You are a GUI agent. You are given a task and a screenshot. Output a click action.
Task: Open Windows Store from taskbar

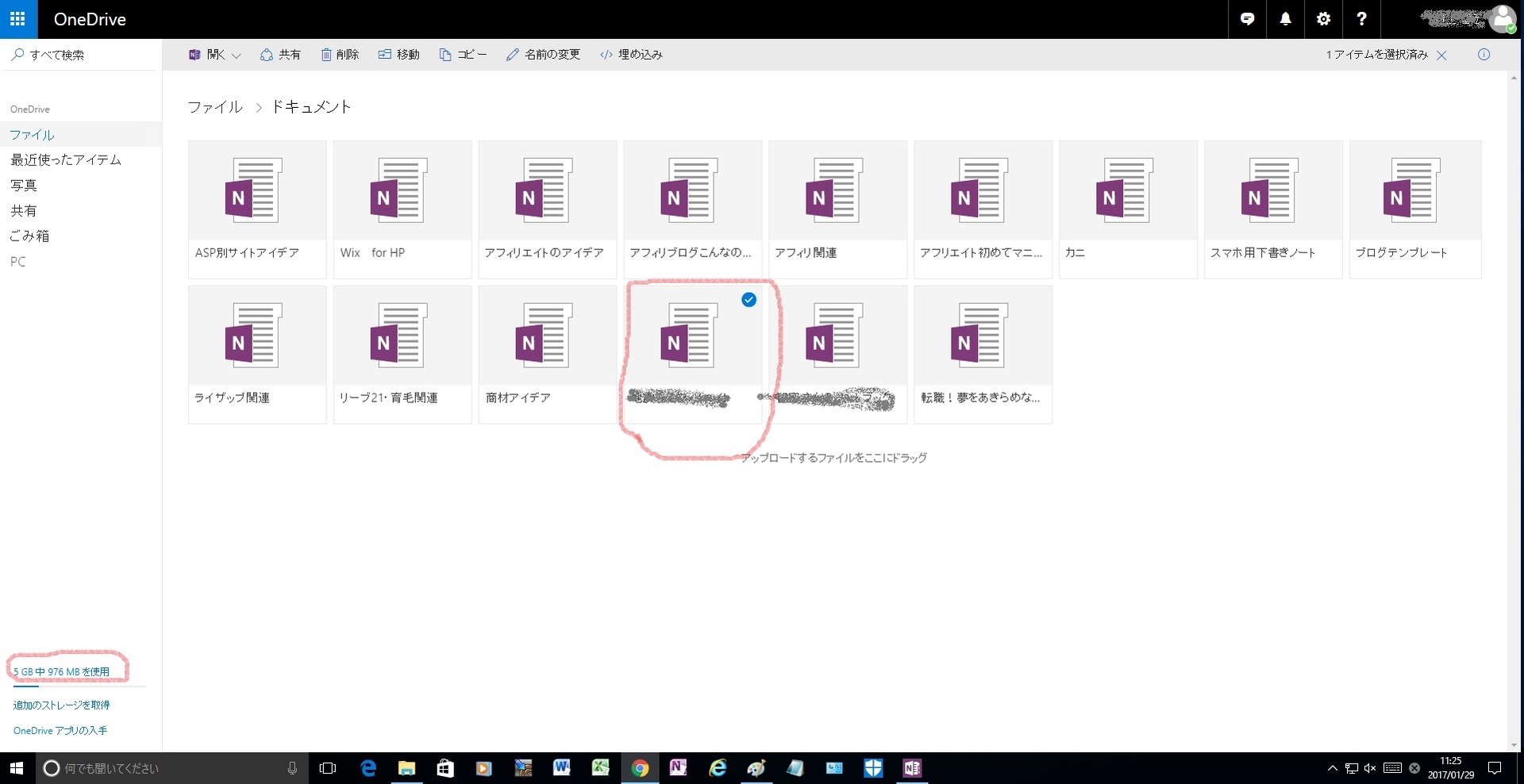(445, 768)
